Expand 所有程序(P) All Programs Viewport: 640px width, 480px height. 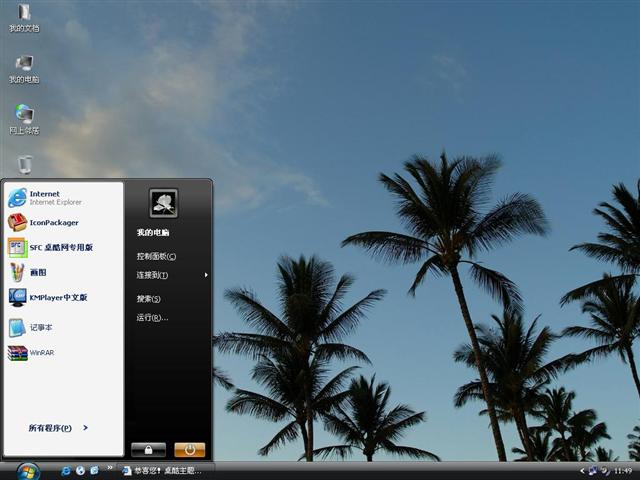click(x=58, y=428)
